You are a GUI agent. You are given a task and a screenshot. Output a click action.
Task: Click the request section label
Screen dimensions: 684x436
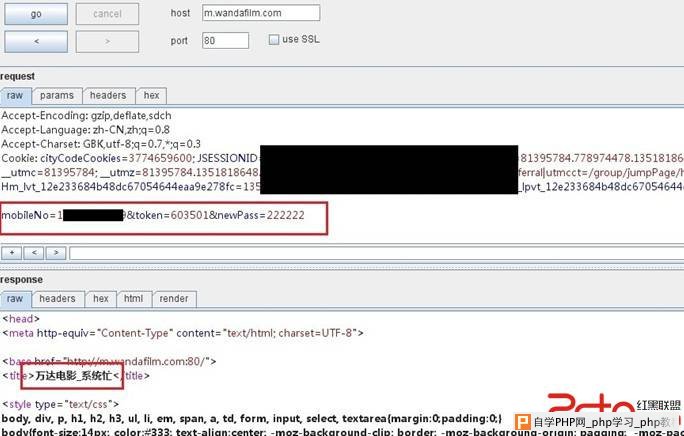coord(17,76)
